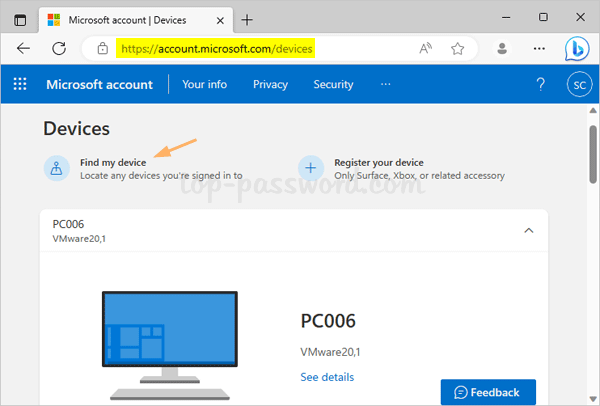Screen dimensions: 600x406
Task: Close the Microsoft account Devices tab
Action: (220, 20)
